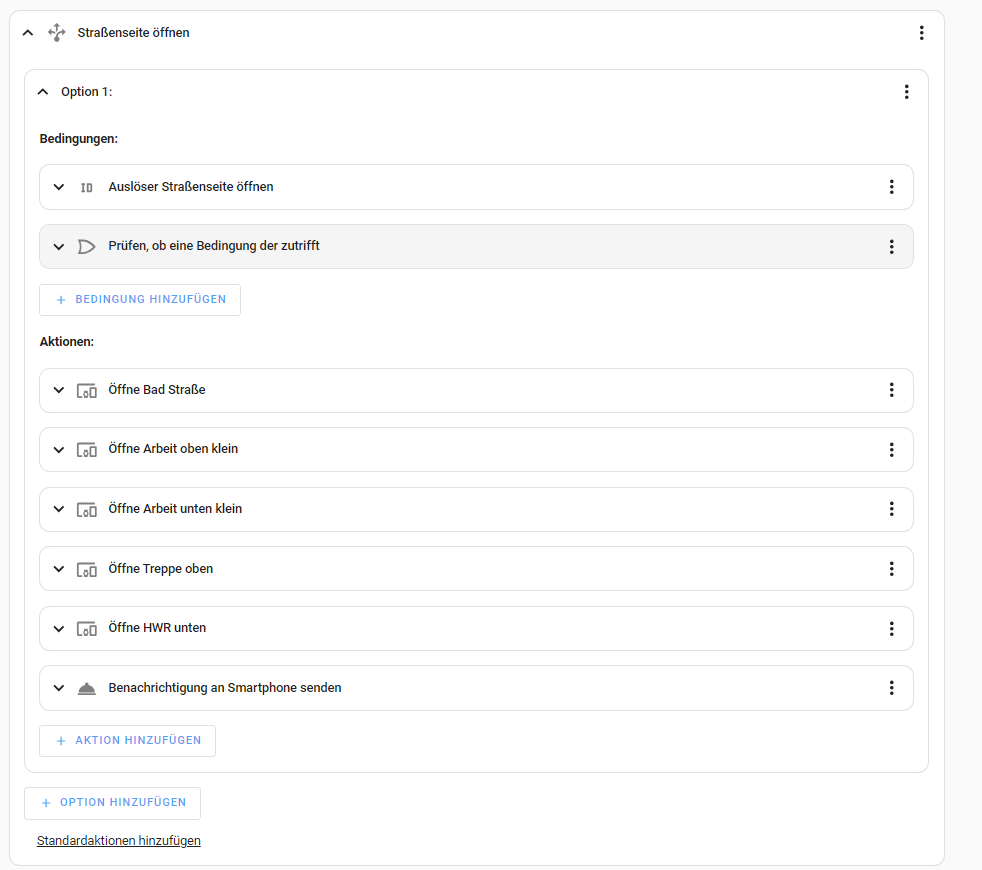Viewport: 982px width, 870px height.
Task: Click Option hinzufügen button
Action: point(112,803)
